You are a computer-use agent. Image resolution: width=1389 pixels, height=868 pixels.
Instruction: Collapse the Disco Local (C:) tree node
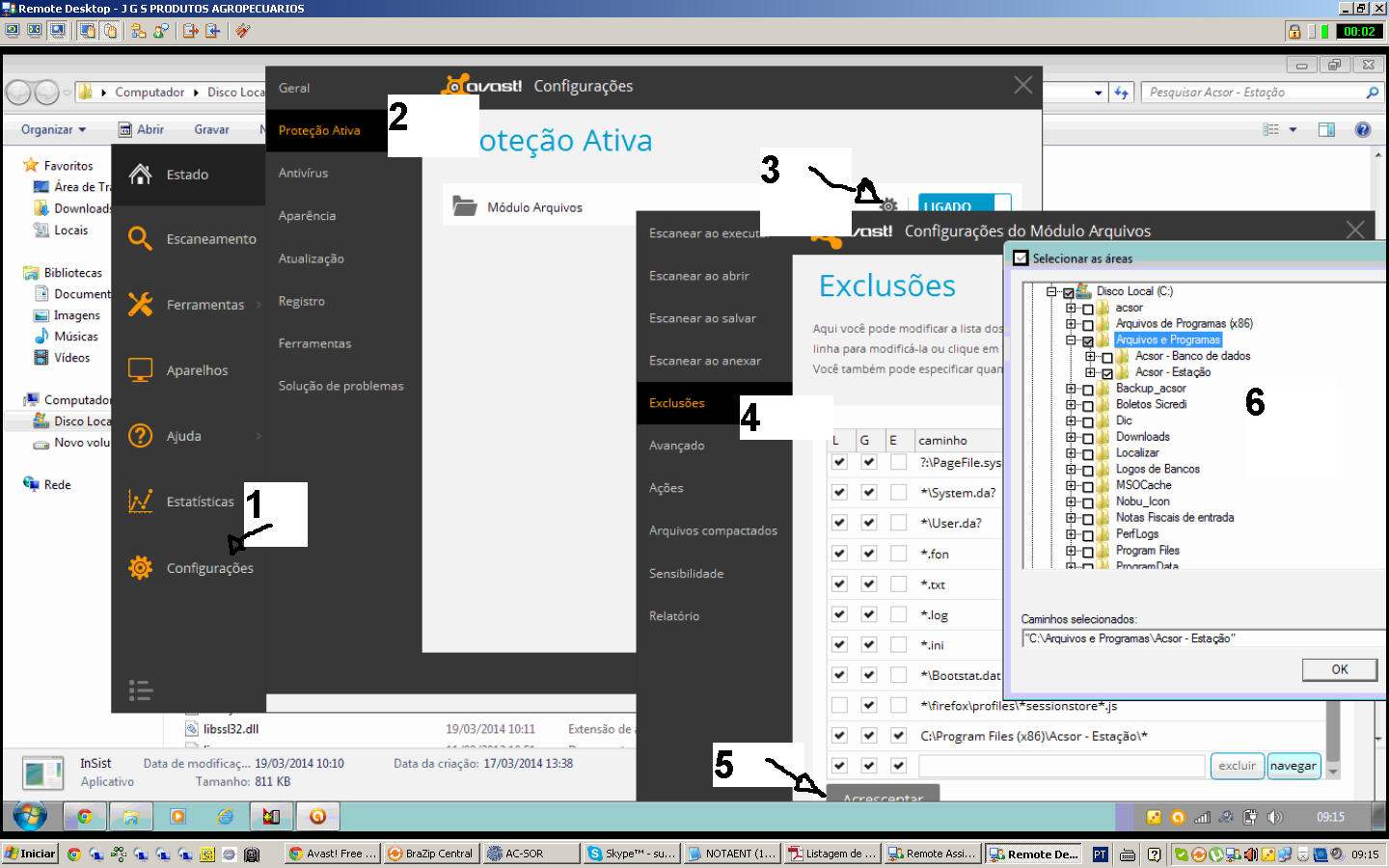tap(1051, 291)
